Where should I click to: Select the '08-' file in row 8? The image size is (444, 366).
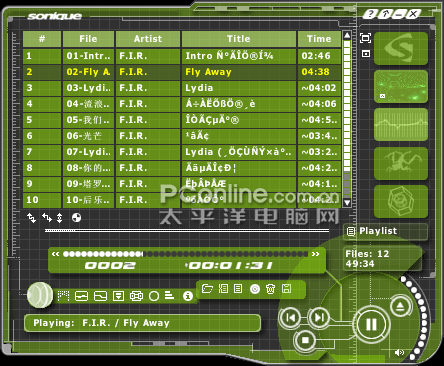[x=88, y=168]
